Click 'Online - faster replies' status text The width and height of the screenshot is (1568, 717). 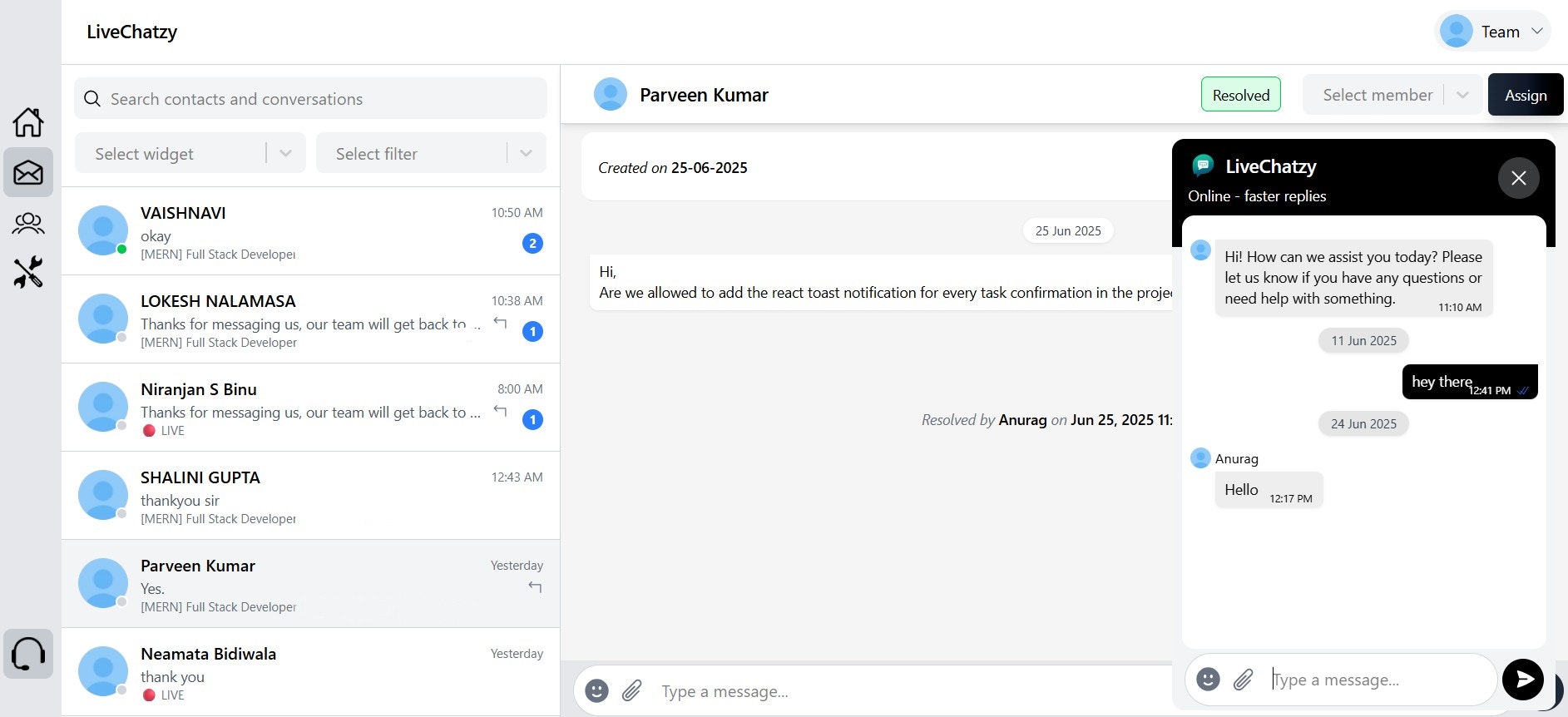[x=1257, y=196]
